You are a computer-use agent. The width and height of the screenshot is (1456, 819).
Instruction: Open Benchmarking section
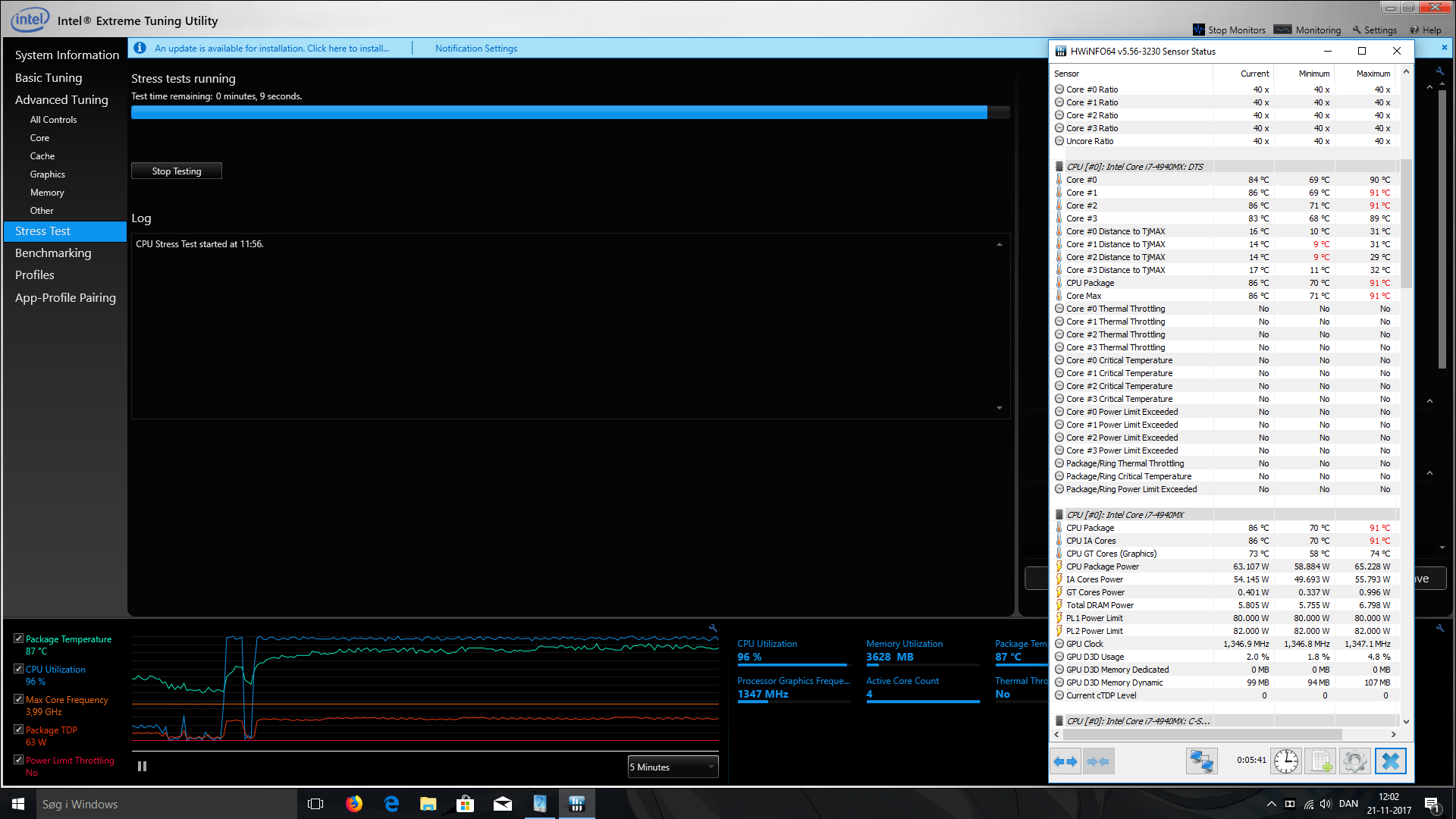coord(53,253)
